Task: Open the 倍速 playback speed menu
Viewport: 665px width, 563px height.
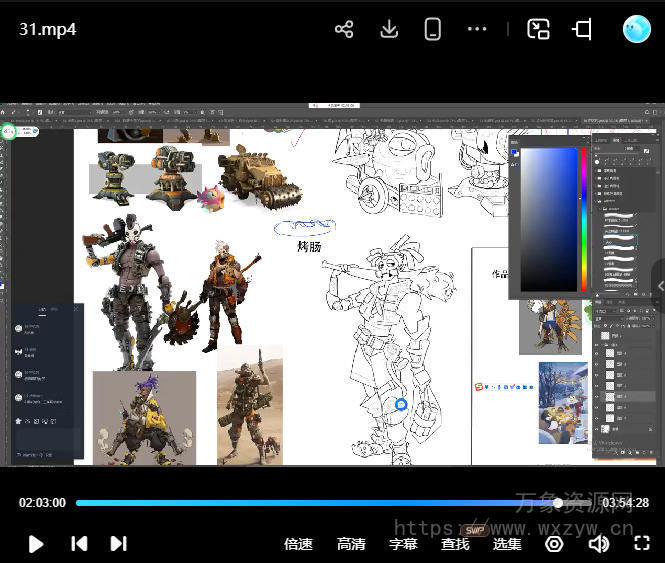Action: coord(298,544)
